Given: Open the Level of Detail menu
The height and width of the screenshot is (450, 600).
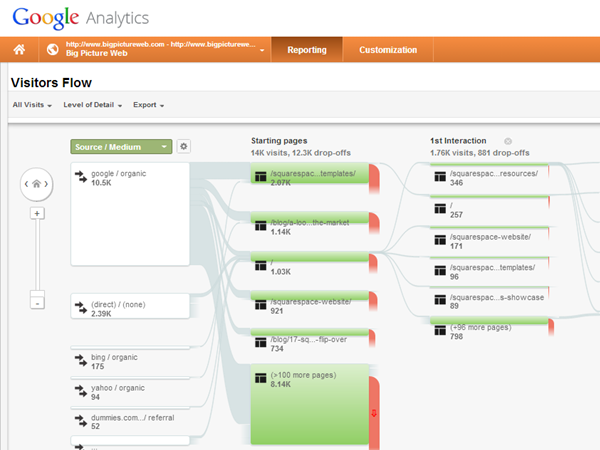Looking at the screenshot, I should click(93, 105).
